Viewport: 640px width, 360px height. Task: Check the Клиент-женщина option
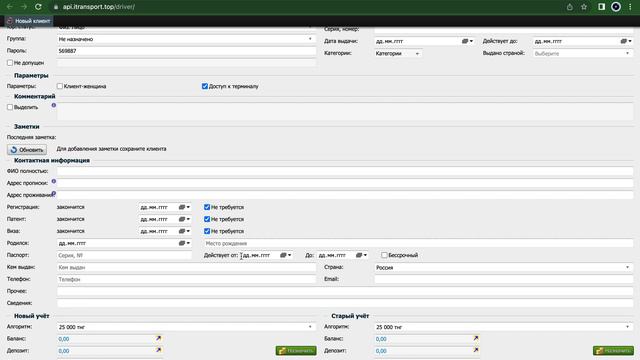coord(60,86)
